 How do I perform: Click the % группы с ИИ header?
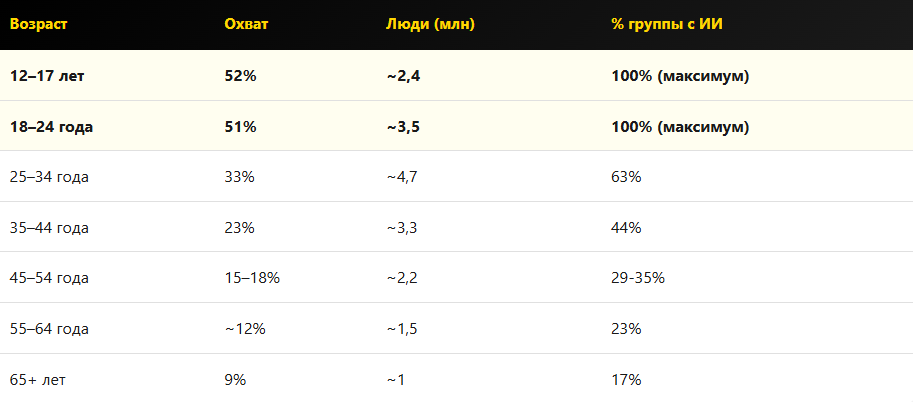[x=666, y=23]
